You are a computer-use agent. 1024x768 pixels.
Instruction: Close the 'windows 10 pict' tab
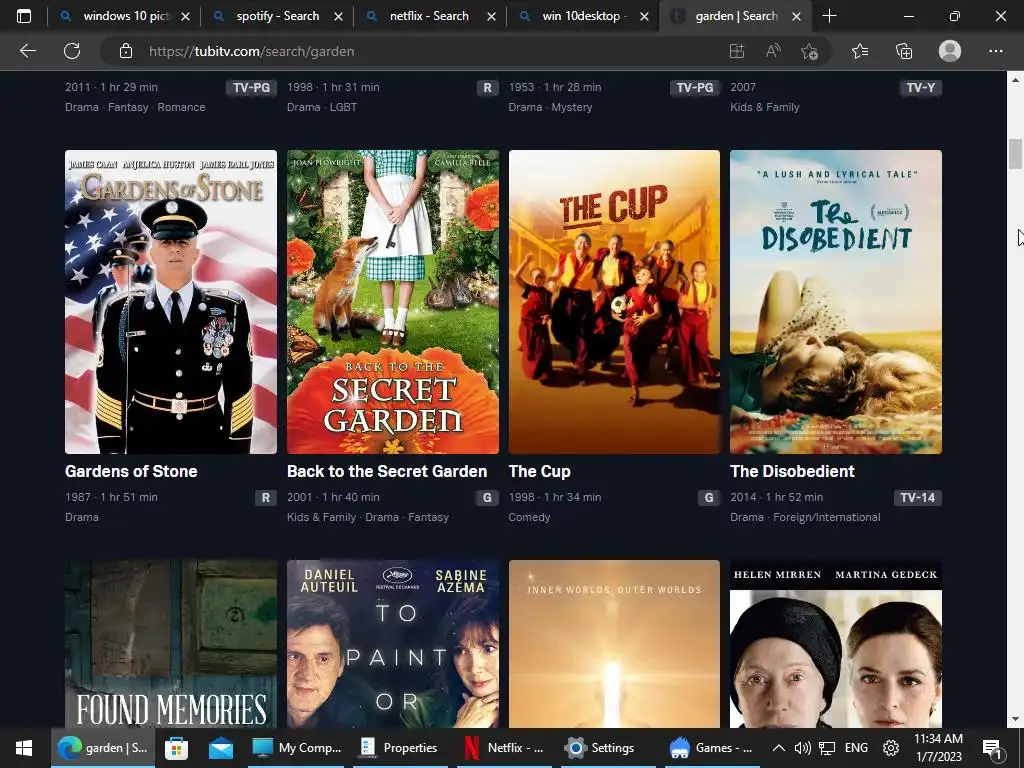pos(185,16)
